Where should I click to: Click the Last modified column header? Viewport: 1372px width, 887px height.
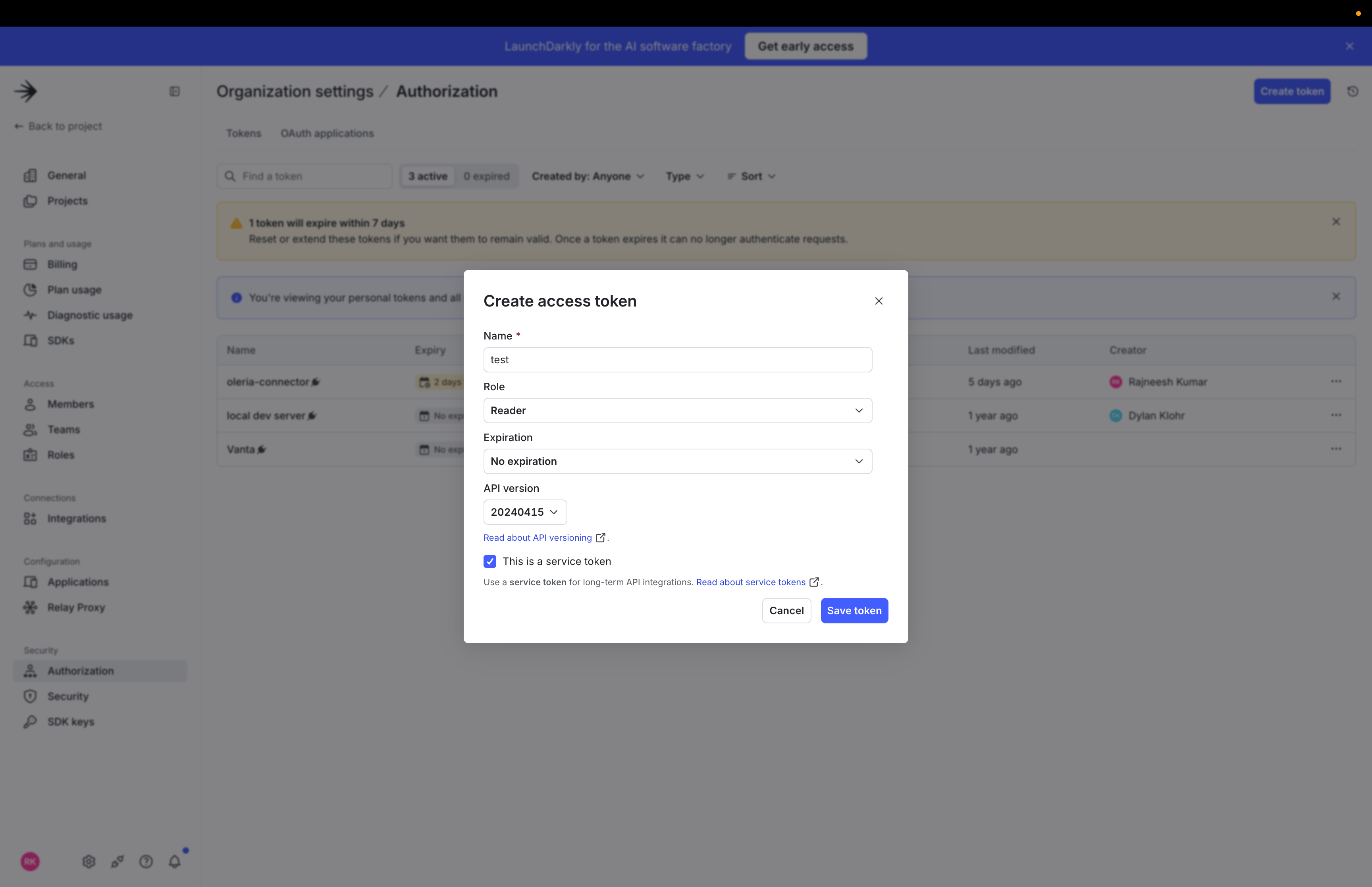1001,350
